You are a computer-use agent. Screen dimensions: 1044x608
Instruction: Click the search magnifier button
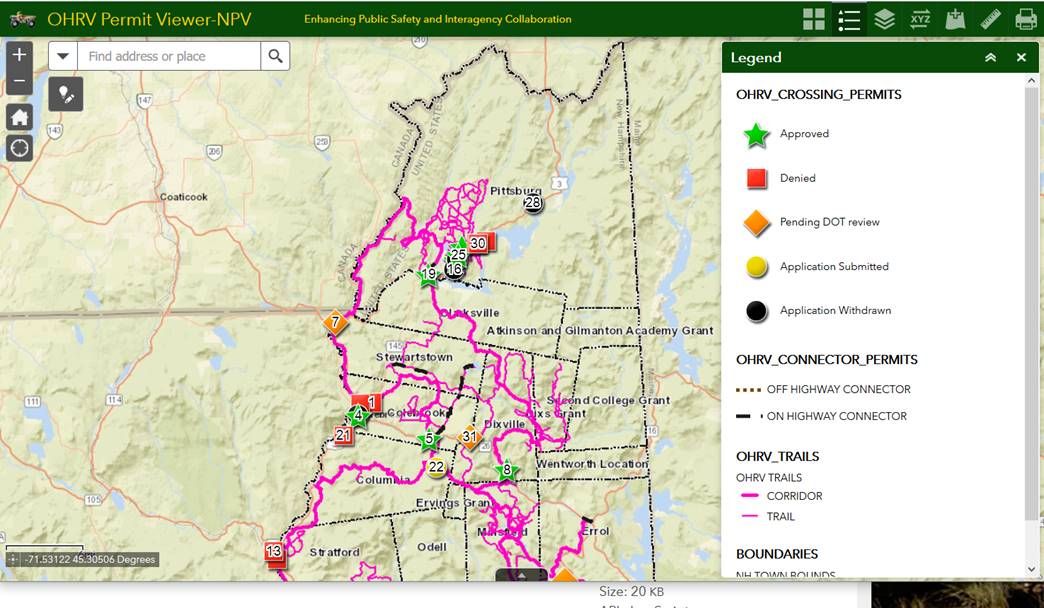click(275, 56)
